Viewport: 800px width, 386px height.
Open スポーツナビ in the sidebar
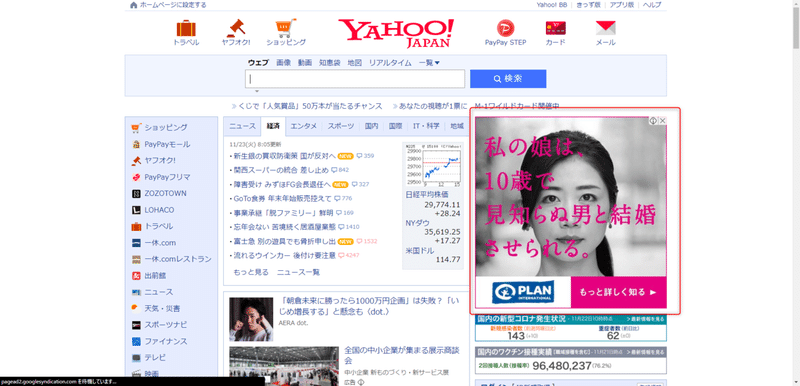click(x=165, y=325)
